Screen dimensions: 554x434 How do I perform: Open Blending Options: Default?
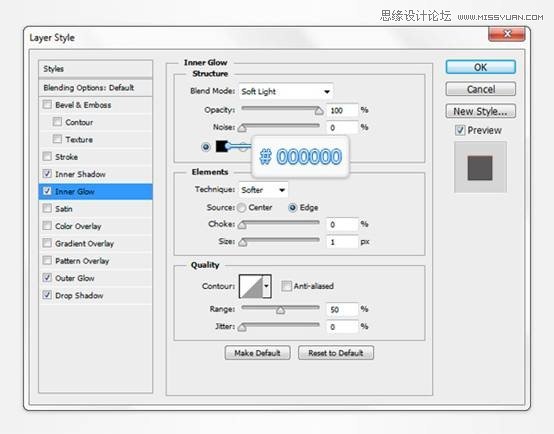[95, 88]
